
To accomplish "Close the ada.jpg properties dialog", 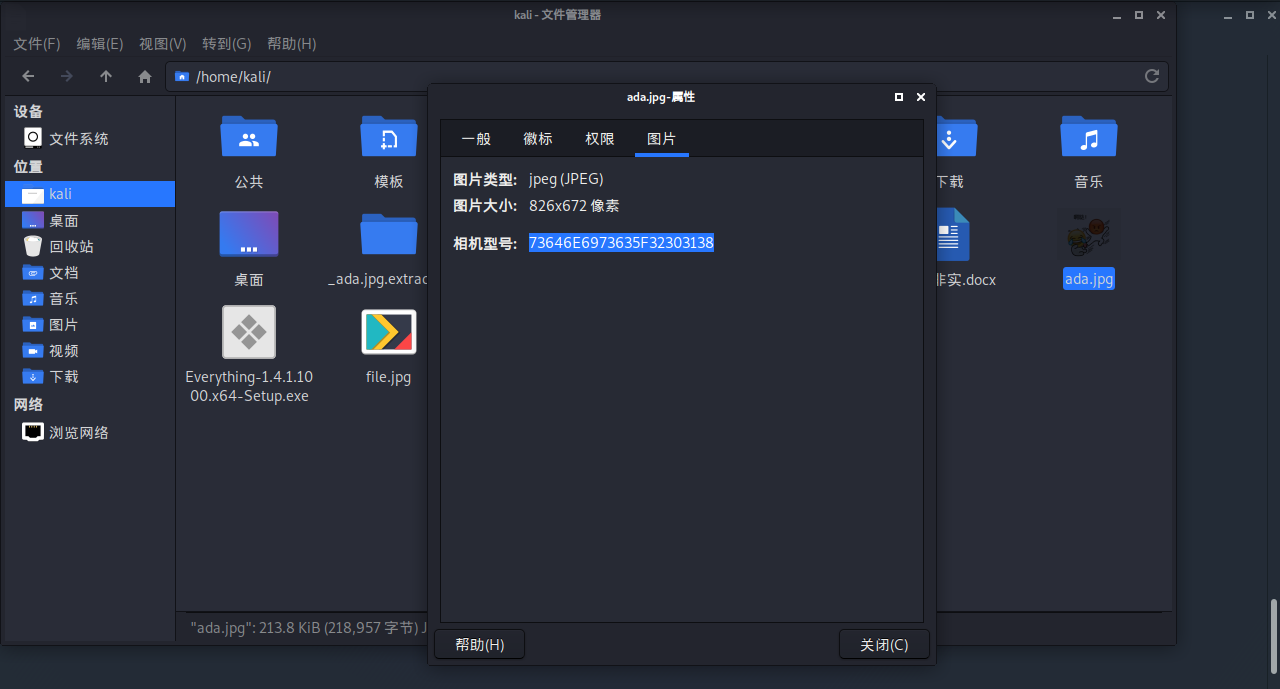I will (x=921, y=97).
